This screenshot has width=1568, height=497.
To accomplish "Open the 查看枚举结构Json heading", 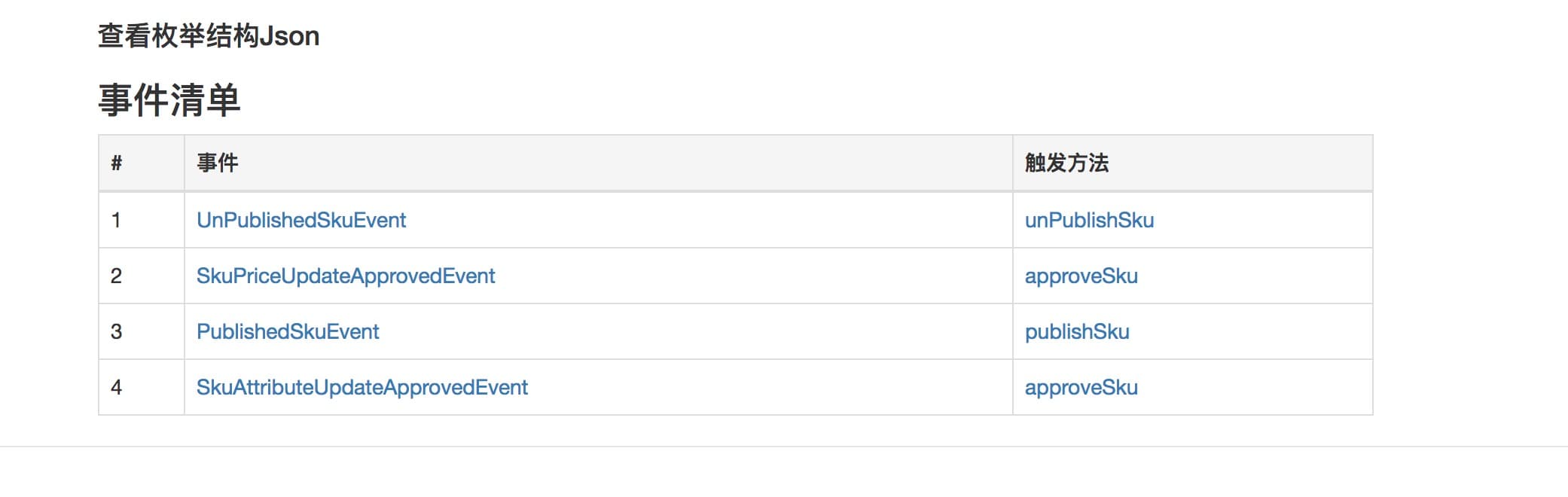I will 209,36.
